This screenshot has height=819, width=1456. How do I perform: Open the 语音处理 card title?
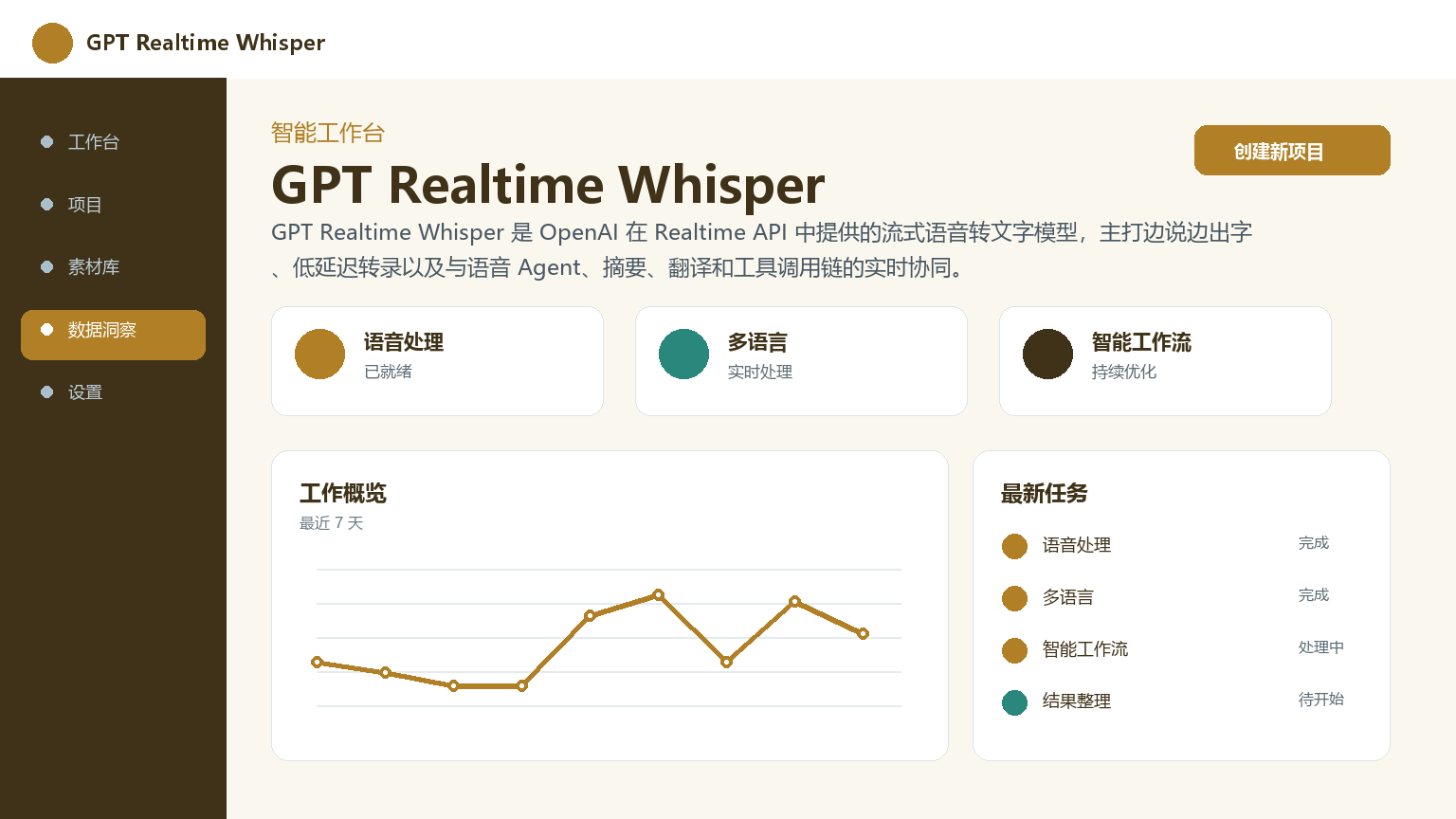404,342
